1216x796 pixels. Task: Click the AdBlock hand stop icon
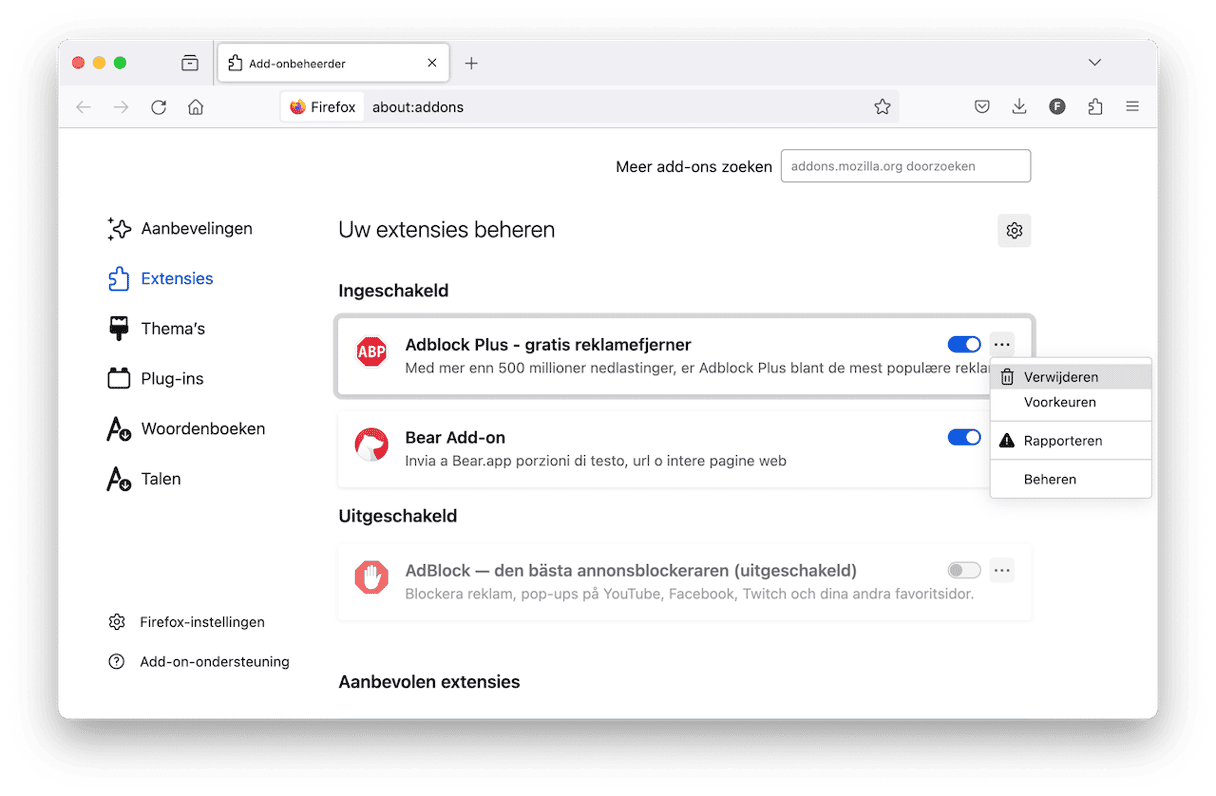pyautogui.click(x=372, y=578)
